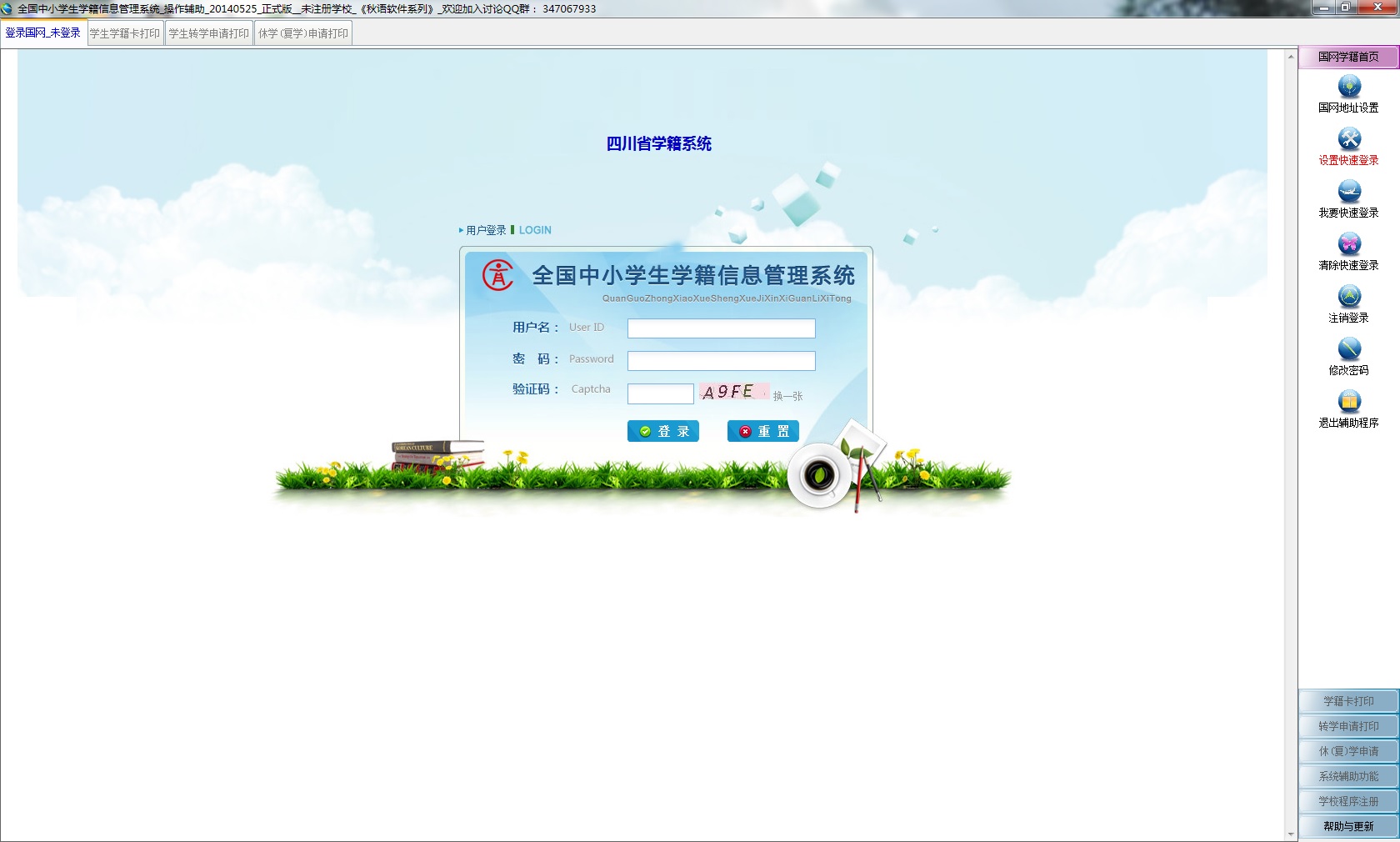Click the 注销登录 icon to log out
Image resolution: width=1400 pixels, height=842 pixels.
[1347, 296]
